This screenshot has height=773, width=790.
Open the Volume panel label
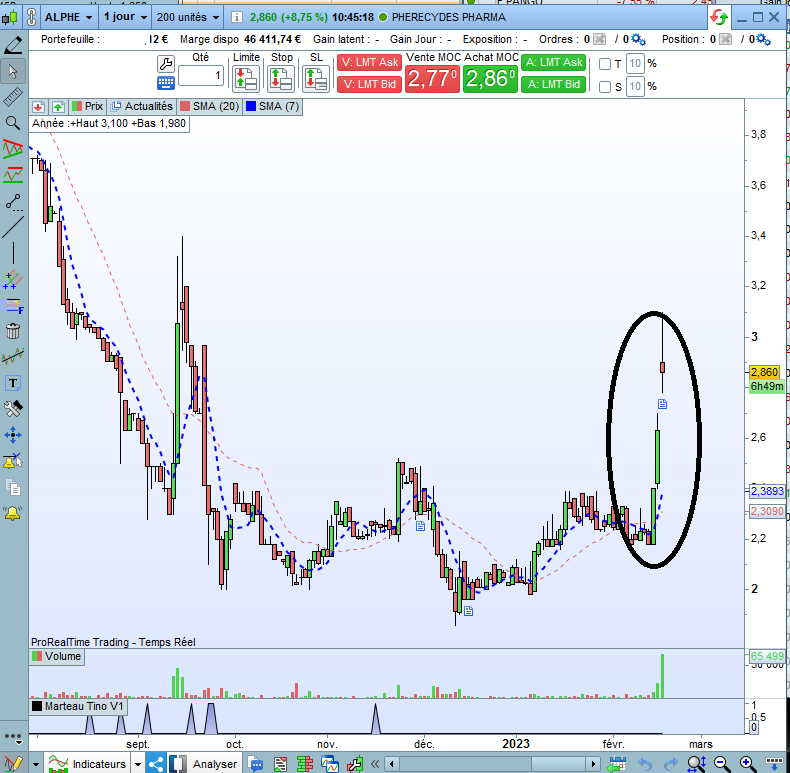pyautogui.click(x=56, y=656)
